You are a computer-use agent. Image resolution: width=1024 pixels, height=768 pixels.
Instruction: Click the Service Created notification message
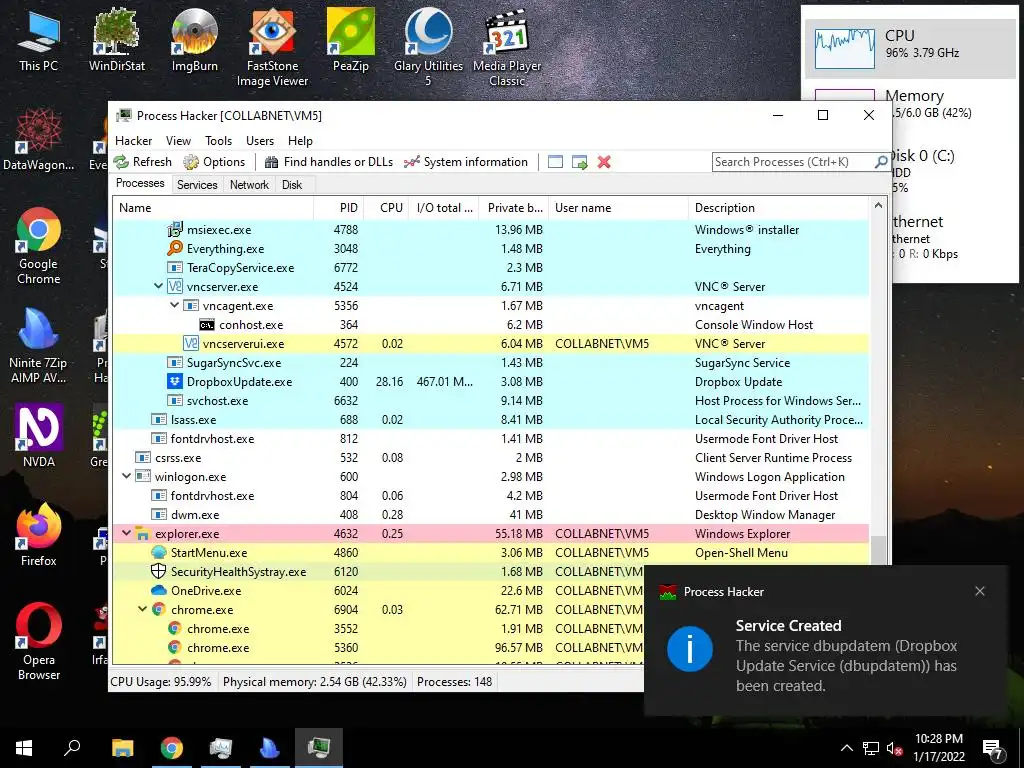pos(846,665)
